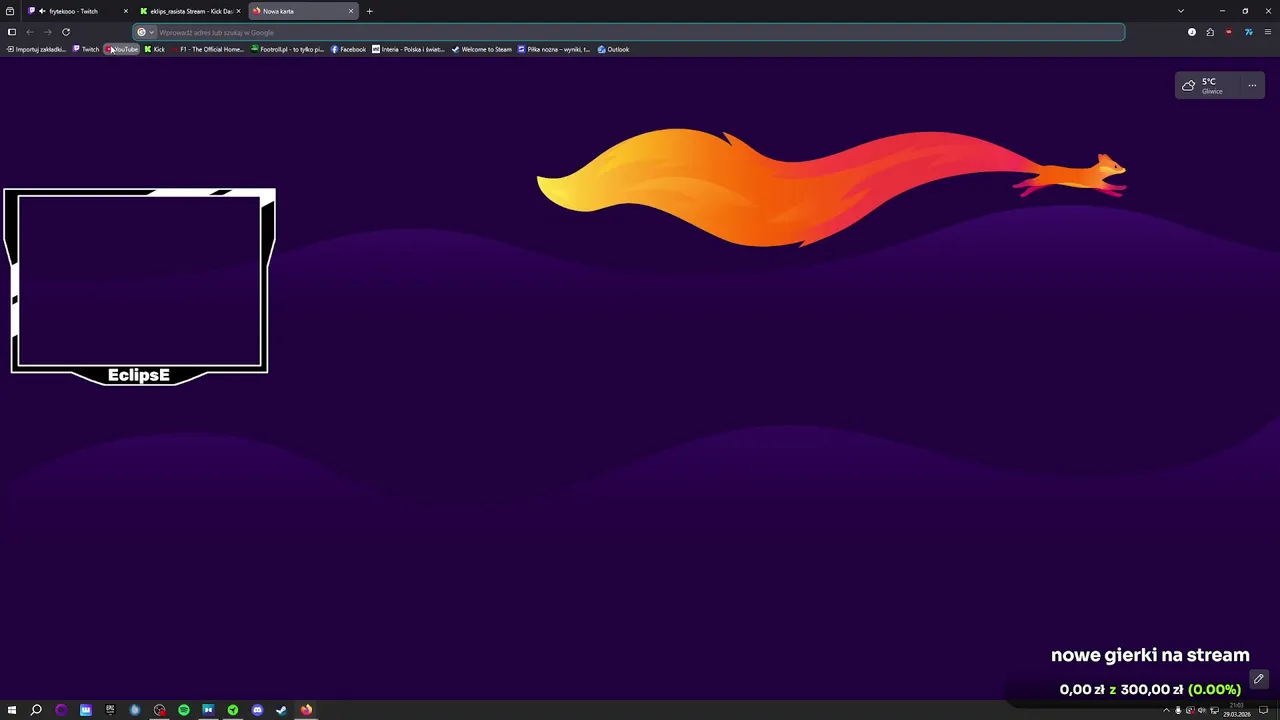
Task: Open the Piłka nożna - wyniki bookmark
Action: [x=555, y=49]
